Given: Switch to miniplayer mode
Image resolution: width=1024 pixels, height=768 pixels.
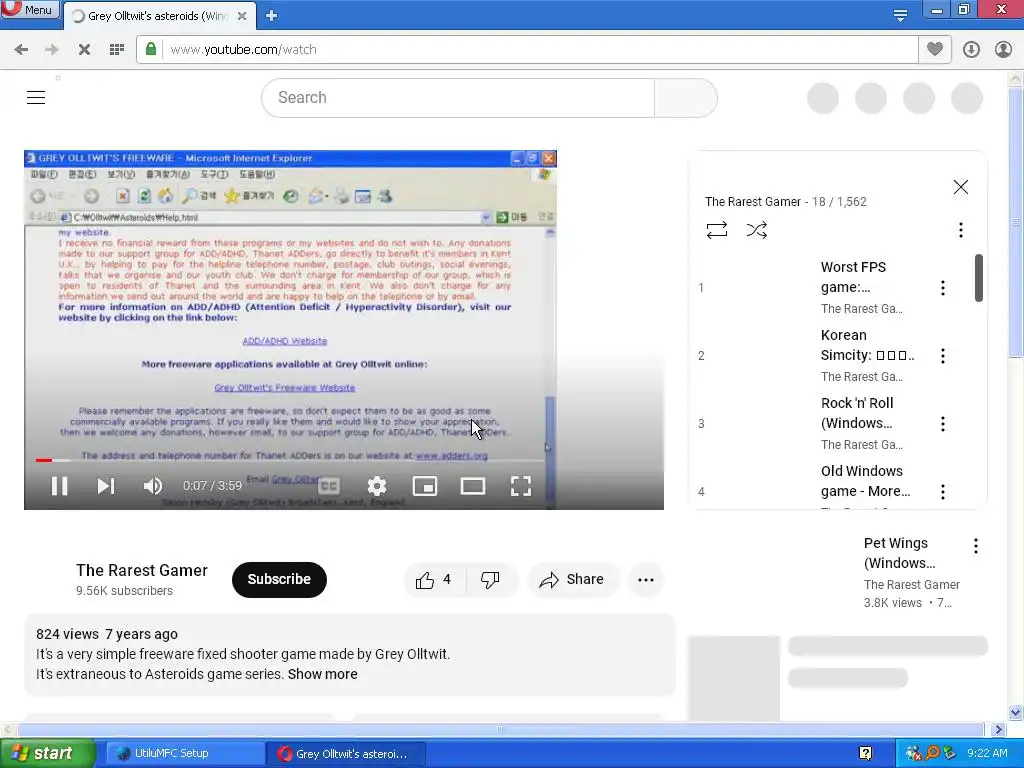Looking at the screenshot, I should point(425,486).
